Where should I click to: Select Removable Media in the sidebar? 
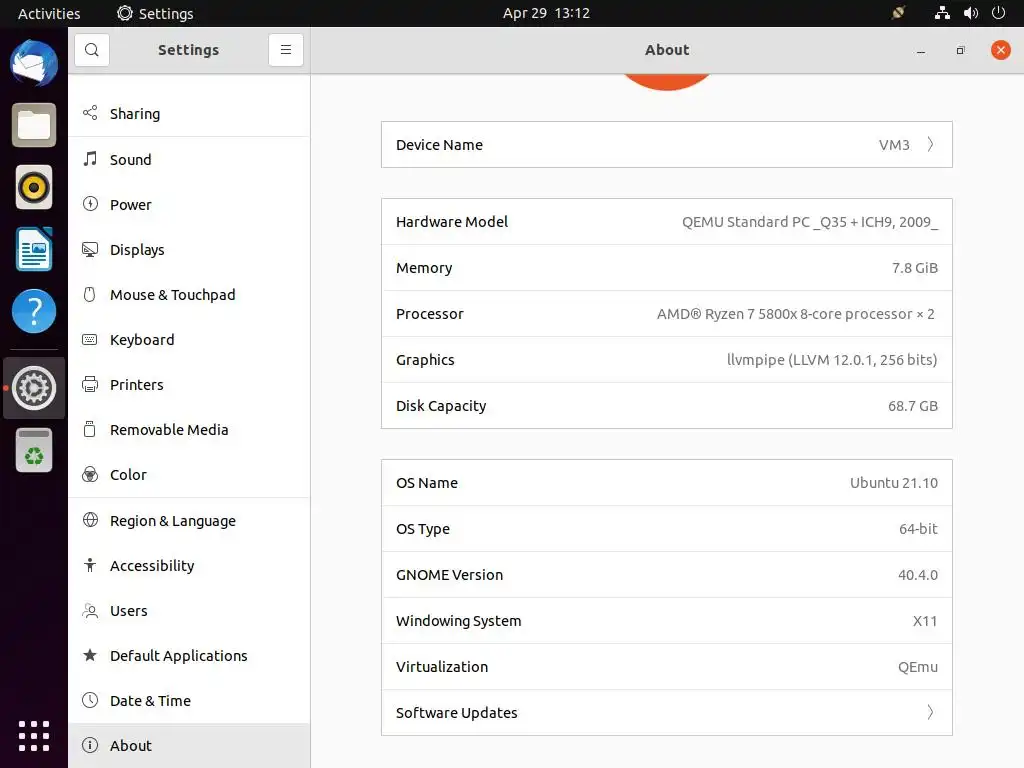tap(189, 430)
